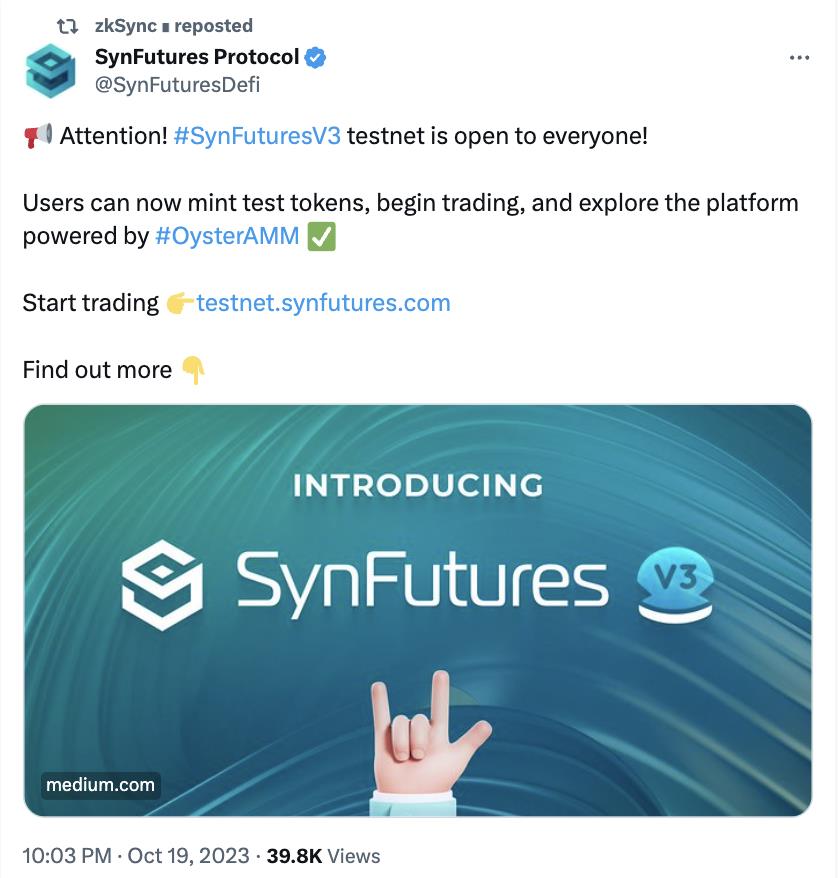Click the white SynFutures cube logo in the image
The width and height of the screenshot is (838, 878).
pyautogui.click(x=162, y=583)
